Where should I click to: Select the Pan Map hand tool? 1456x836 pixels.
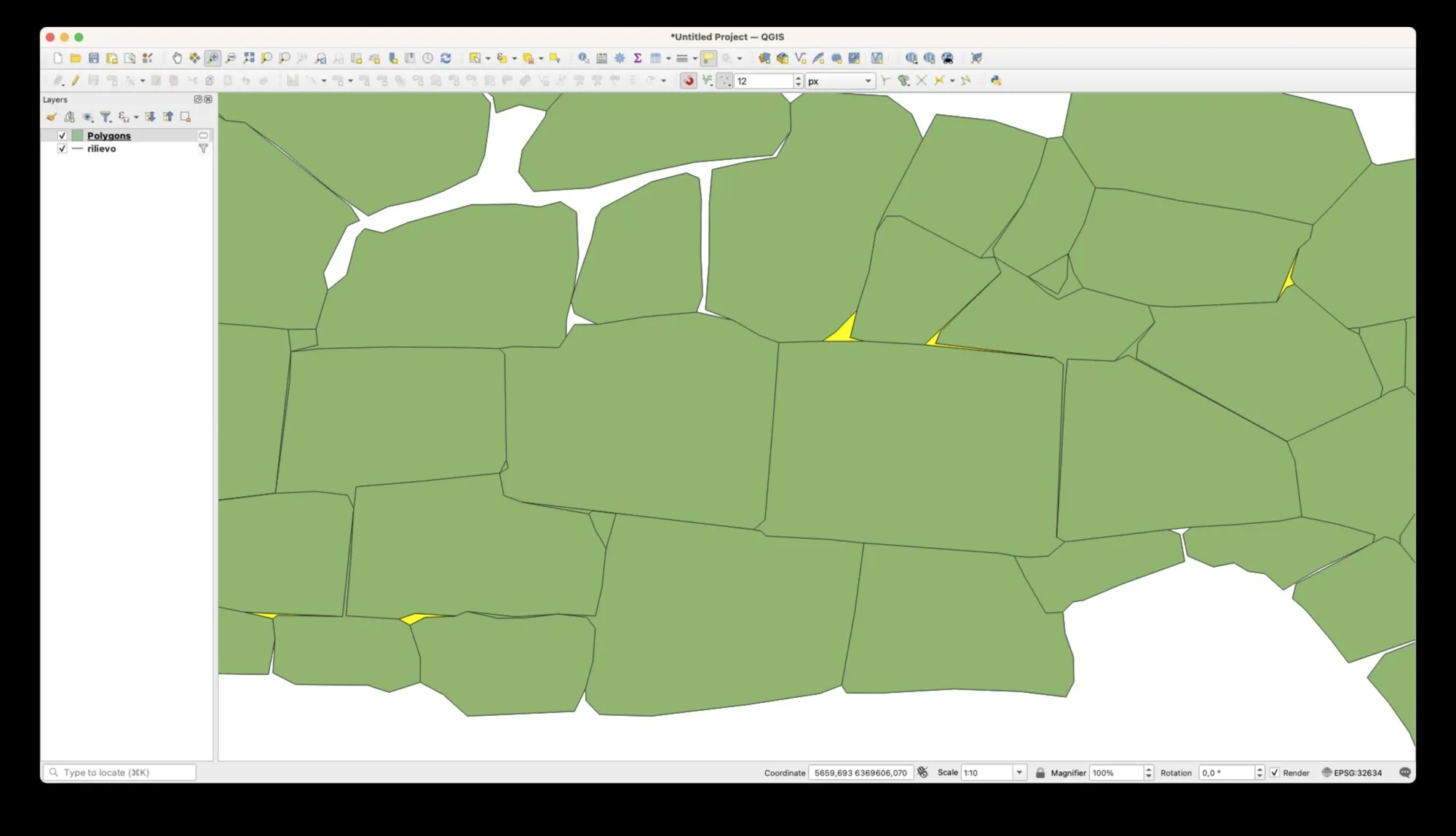pyautogui.click(x=176, y=58)
